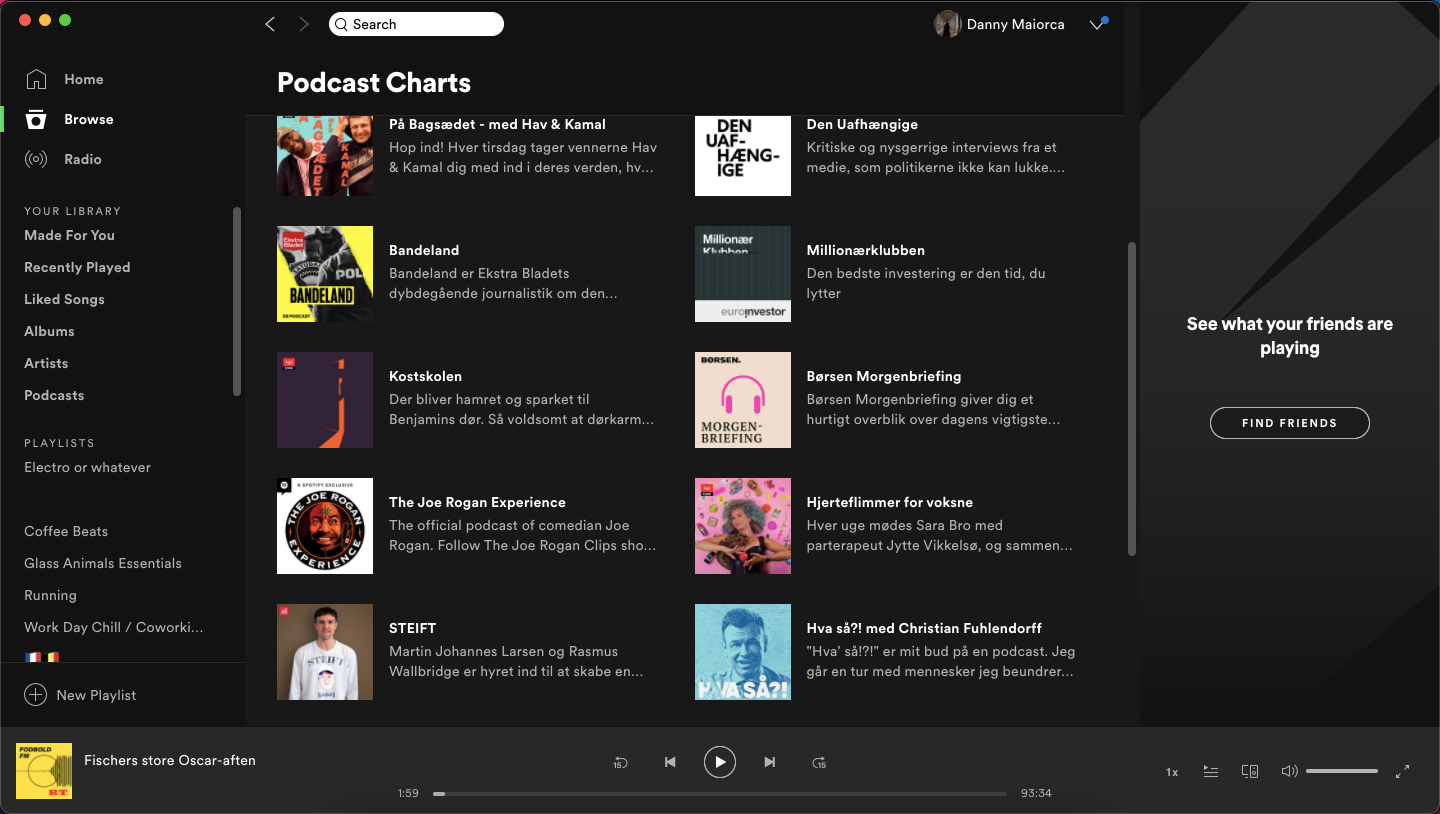Viewport: 1440px width, 814px height.
Task: Open Hjerteflimmer for voksne cover
Action: [743, 526]
